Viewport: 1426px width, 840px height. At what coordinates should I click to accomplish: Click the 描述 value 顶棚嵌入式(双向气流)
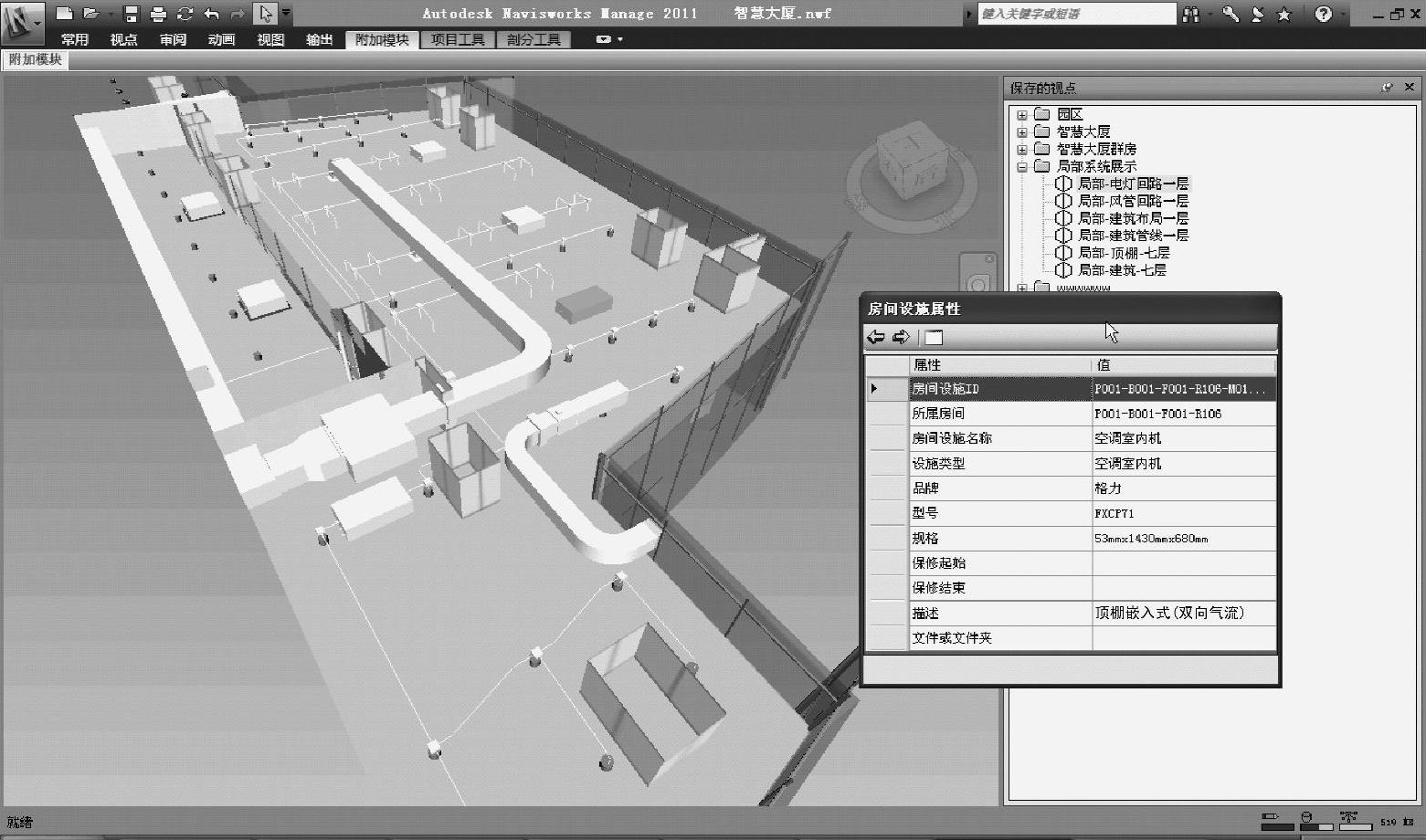(1184, 613)
